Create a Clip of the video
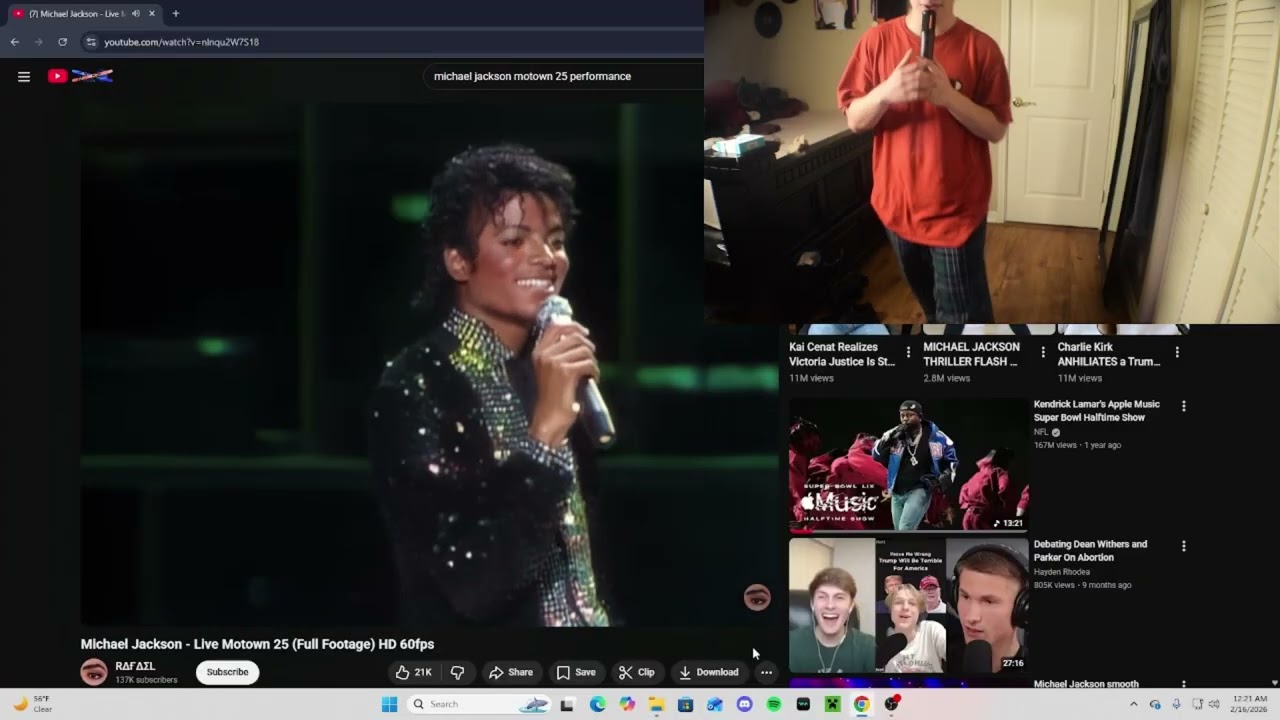The height and width of the screenshot is (720, 1280). (x=636, y=672)
